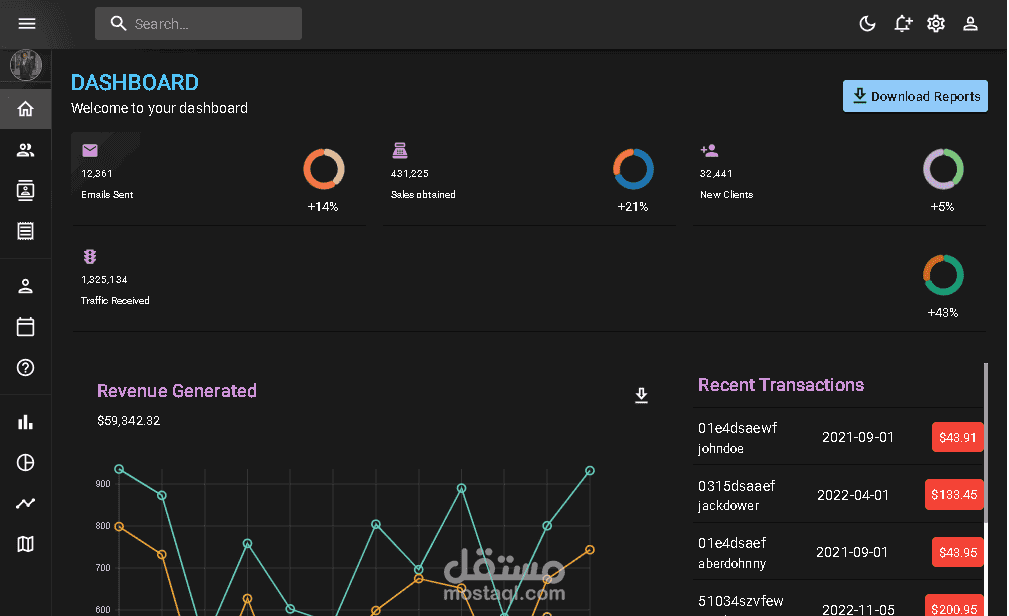
Task: Click the 2022-04-01 transaction date
Action: 853,495
